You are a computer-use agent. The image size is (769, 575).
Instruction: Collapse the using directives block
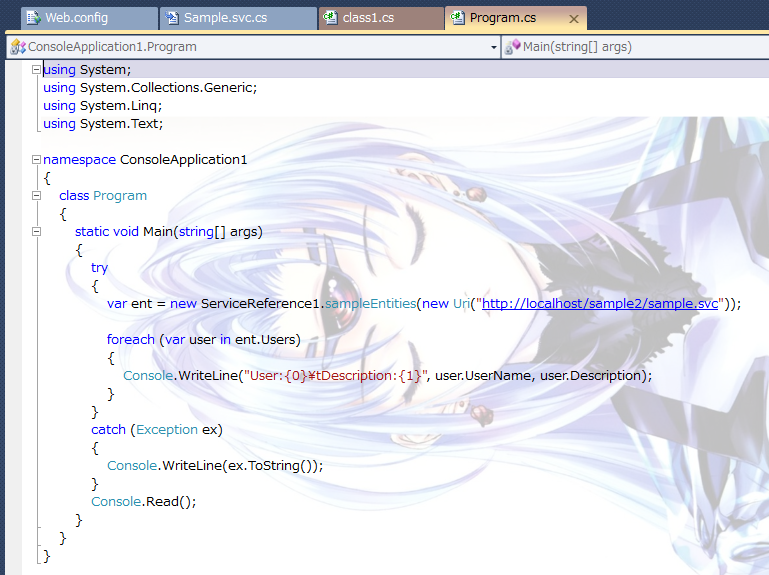pos(36,69)
